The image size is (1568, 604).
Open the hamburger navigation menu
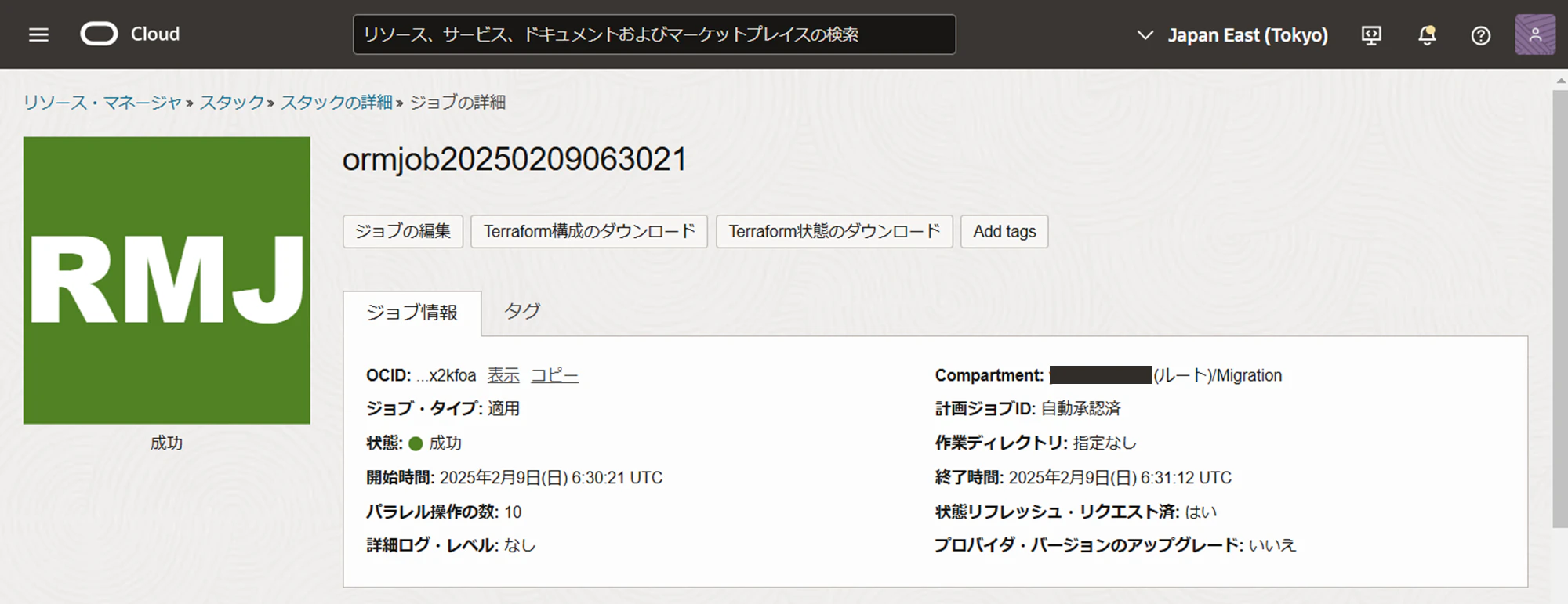pyautogui.click(x=38, y=34)
